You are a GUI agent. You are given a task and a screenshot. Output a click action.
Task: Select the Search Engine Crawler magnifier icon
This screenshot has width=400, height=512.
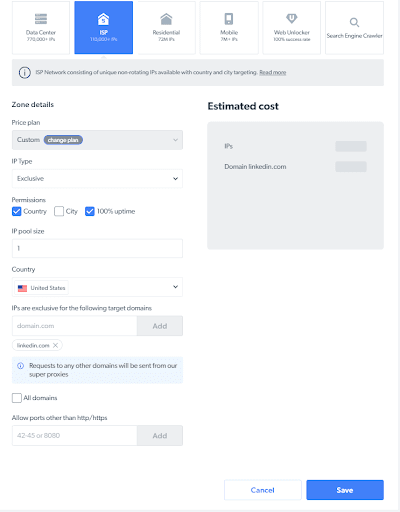pyautogui.click(x=354, y=22)
